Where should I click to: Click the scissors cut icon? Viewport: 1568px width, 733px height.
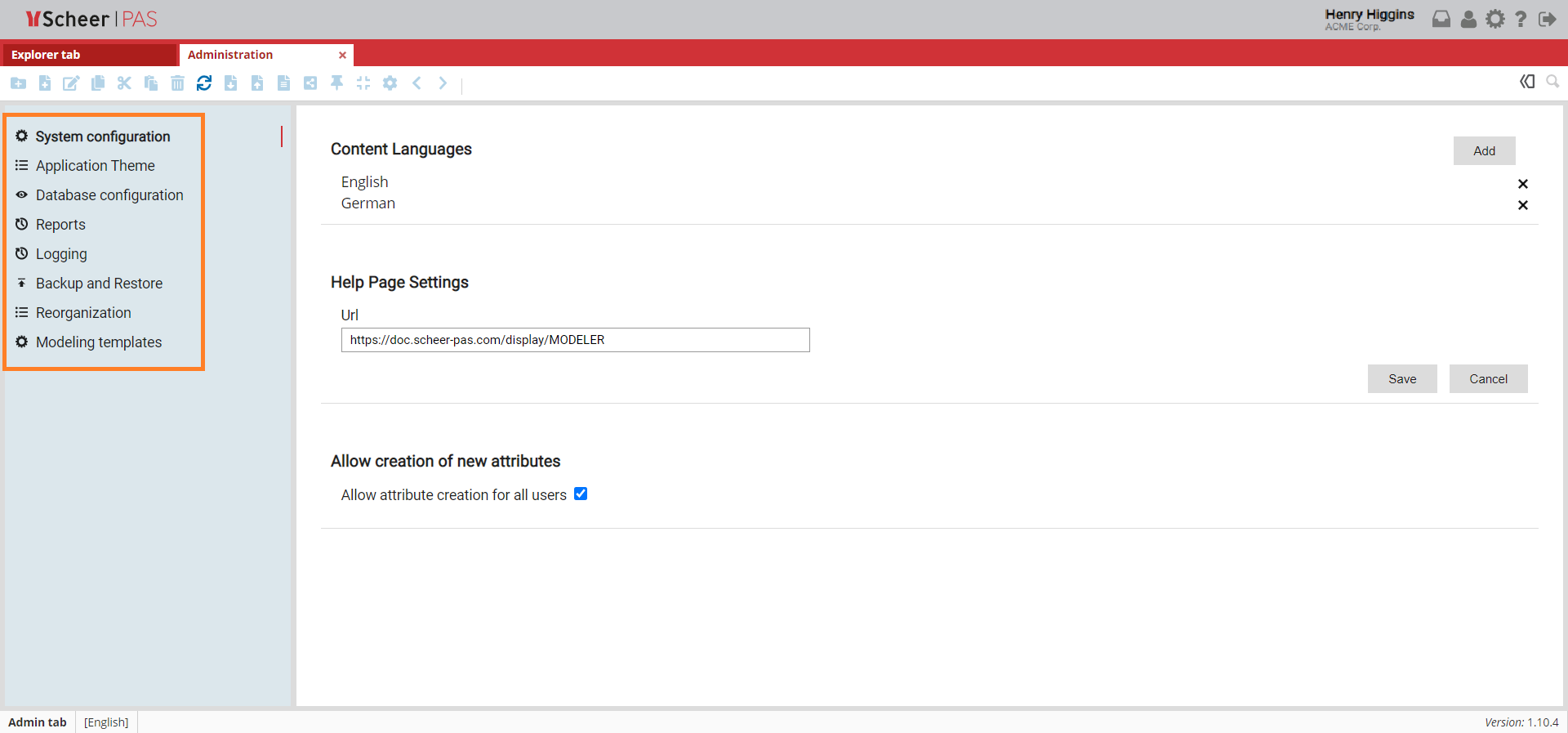[x=124, y=83]
